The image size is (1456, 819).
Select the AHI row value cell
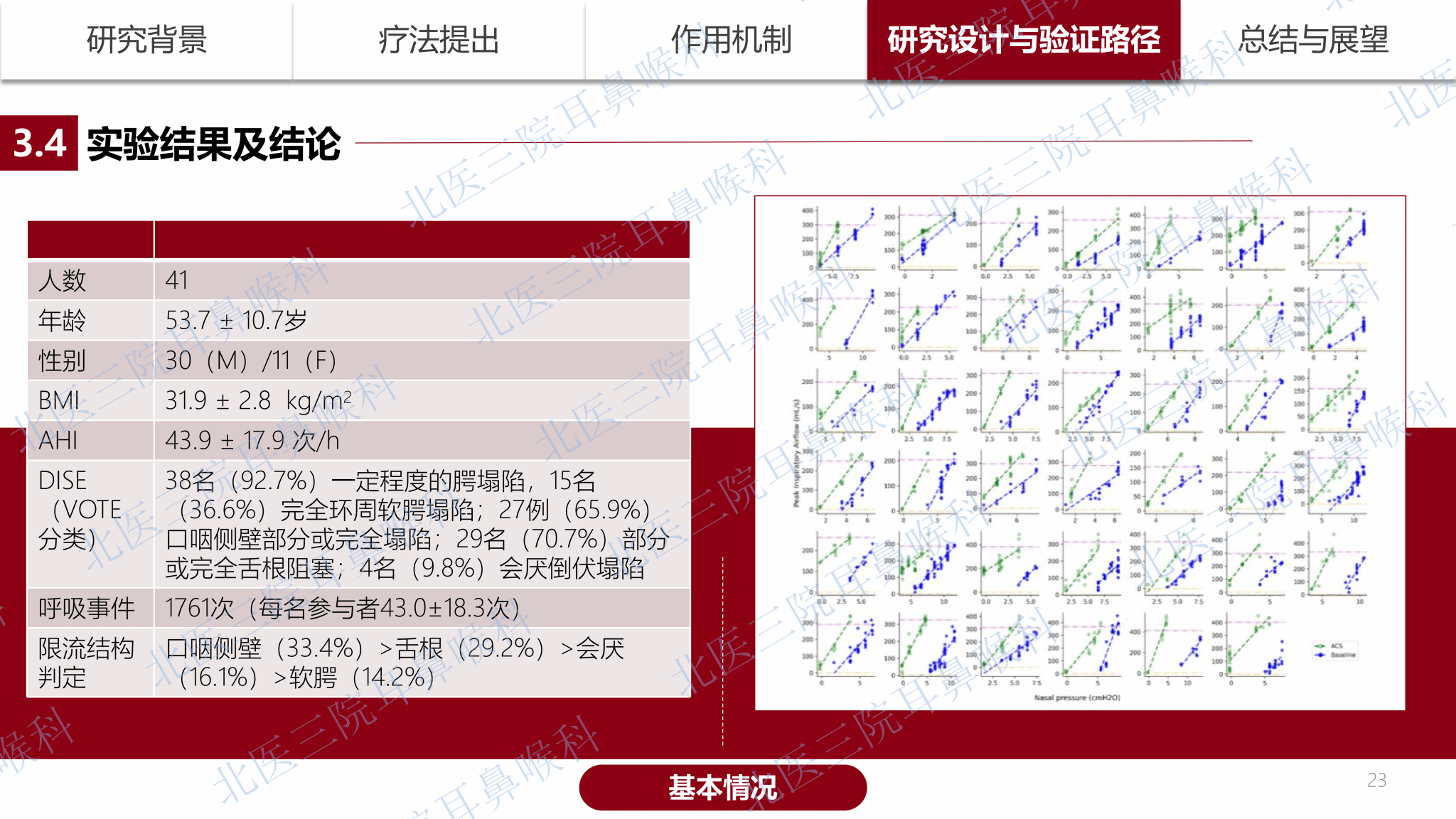click(252, 441)
